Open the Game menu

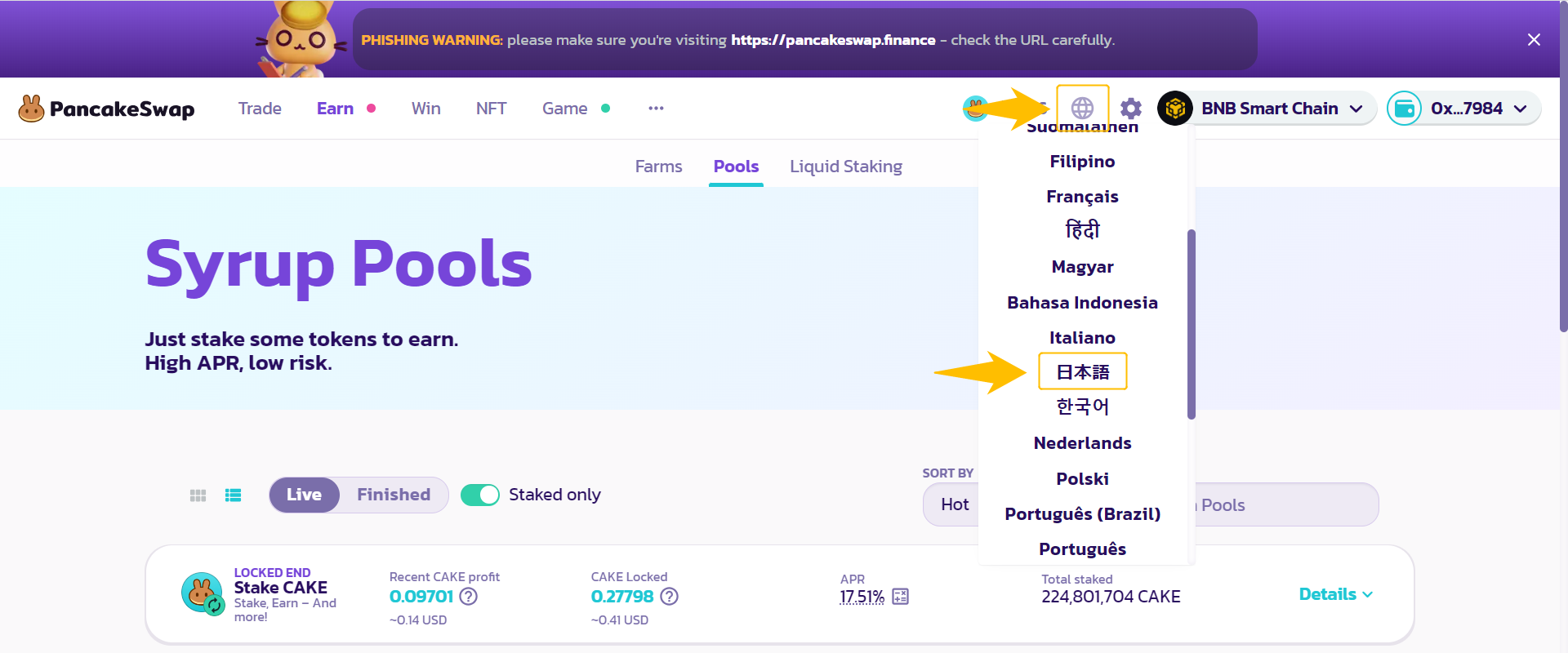[x=564, y=109]
